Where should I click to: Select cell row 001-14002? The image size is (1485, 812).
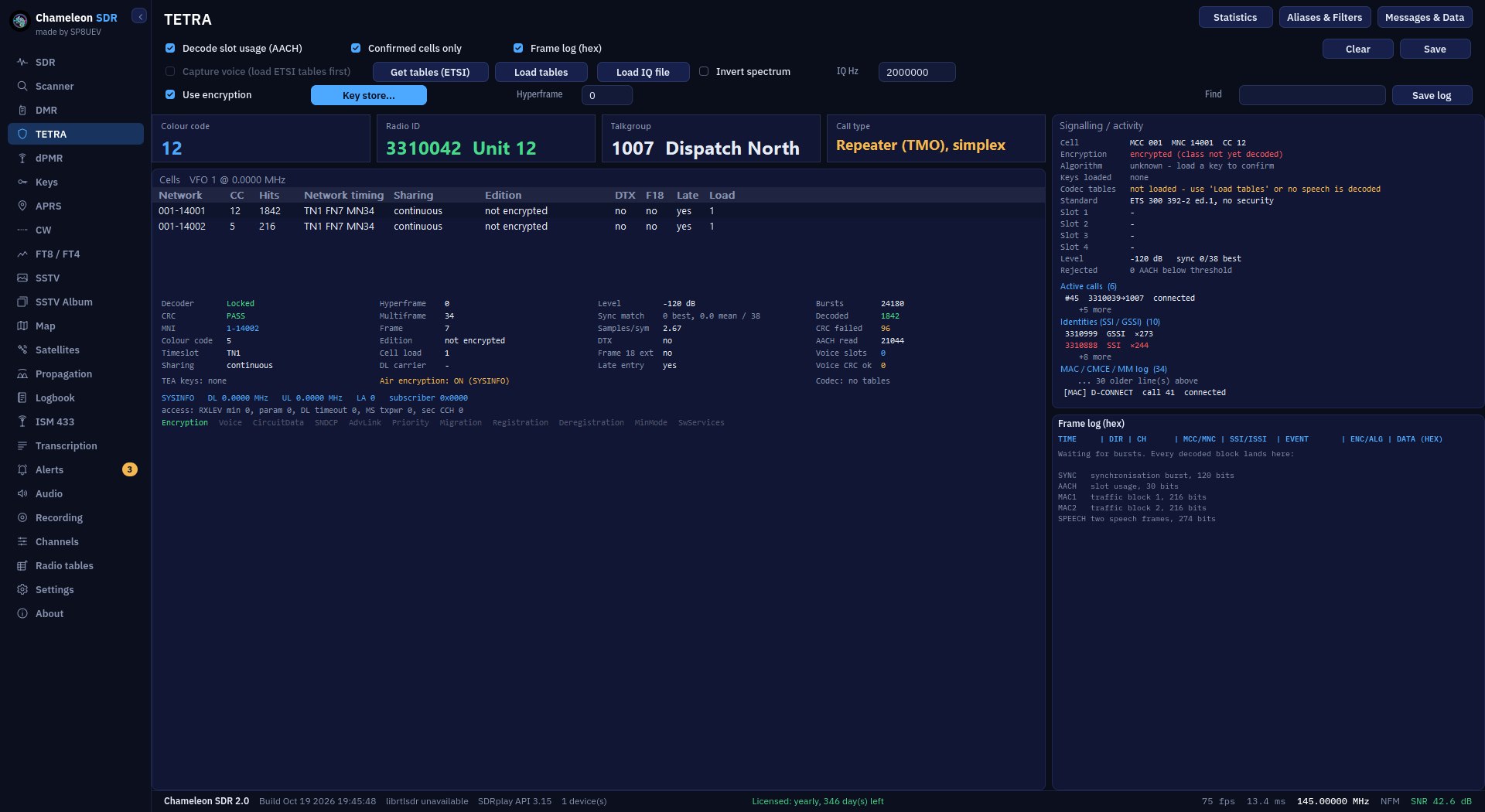click(x=598, y=227)
